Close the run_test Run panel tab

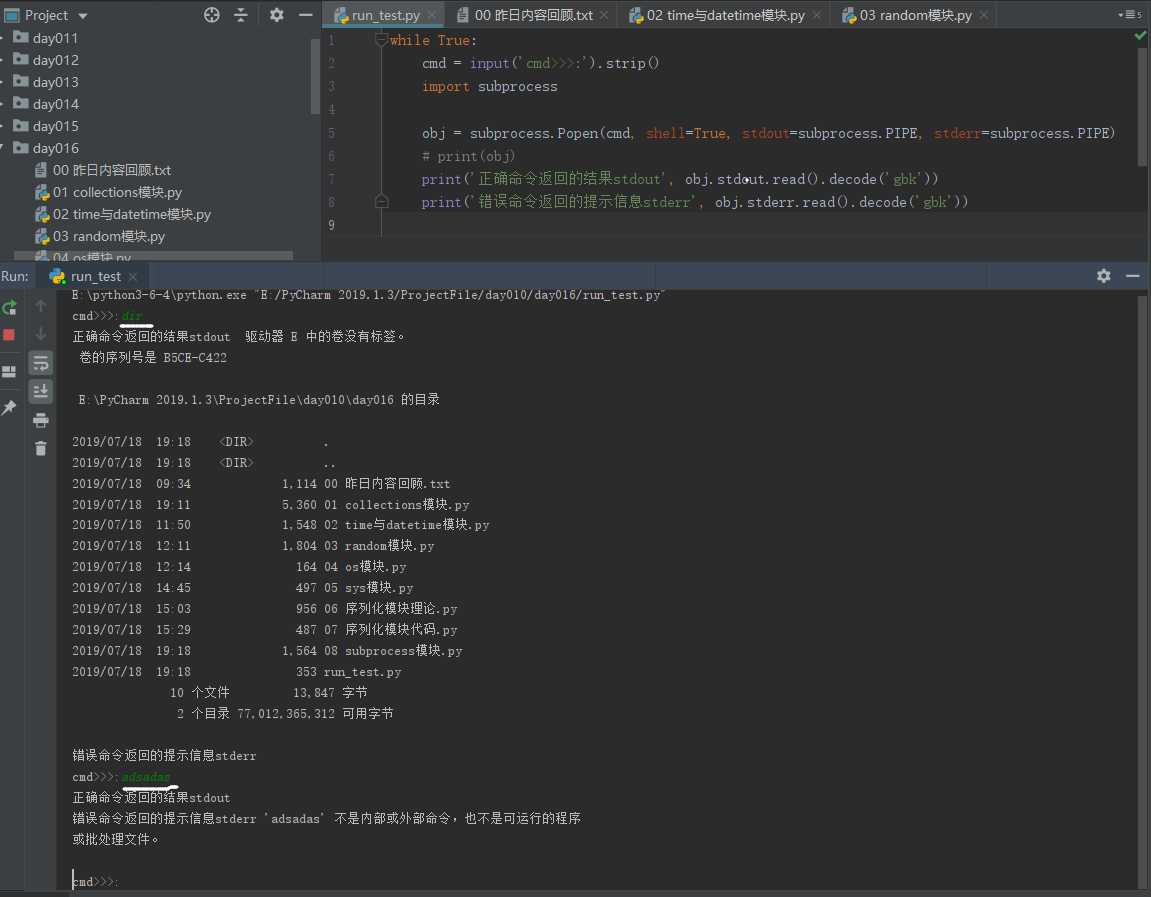coord(133,277)
